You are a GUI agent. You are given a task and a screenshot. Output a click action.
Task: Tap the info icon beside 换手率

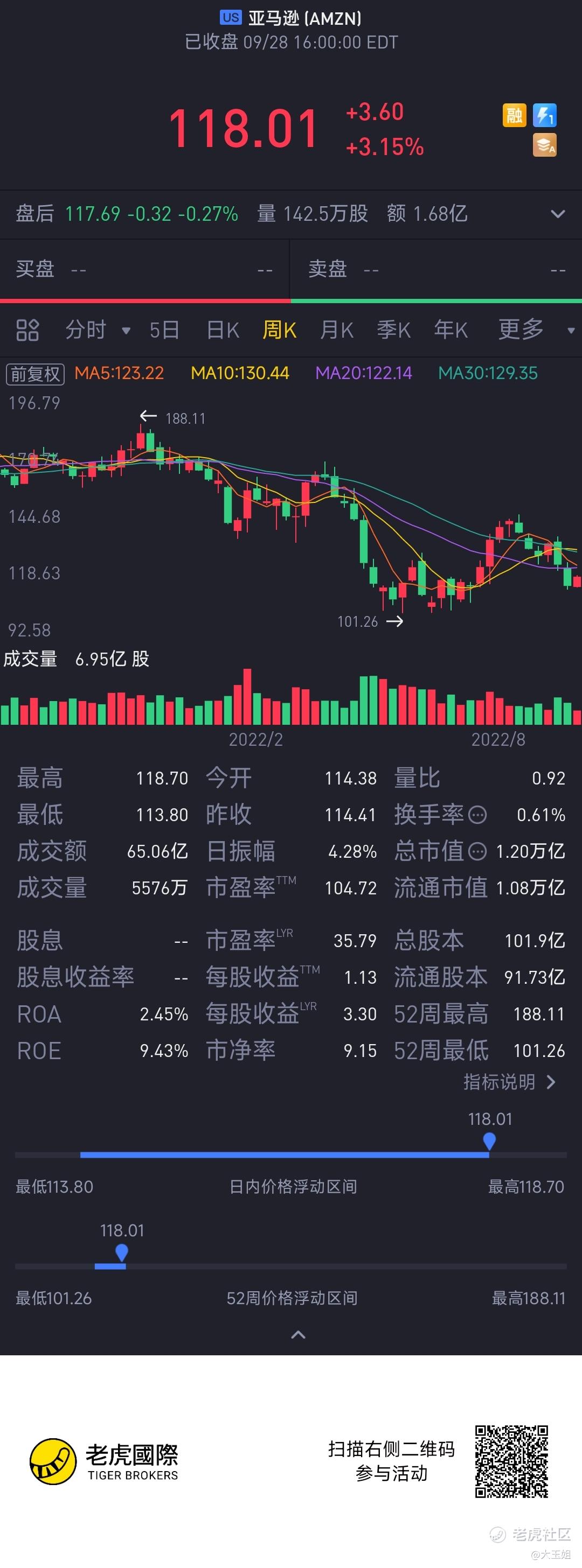pyautogui.click(x=477, y=815)
